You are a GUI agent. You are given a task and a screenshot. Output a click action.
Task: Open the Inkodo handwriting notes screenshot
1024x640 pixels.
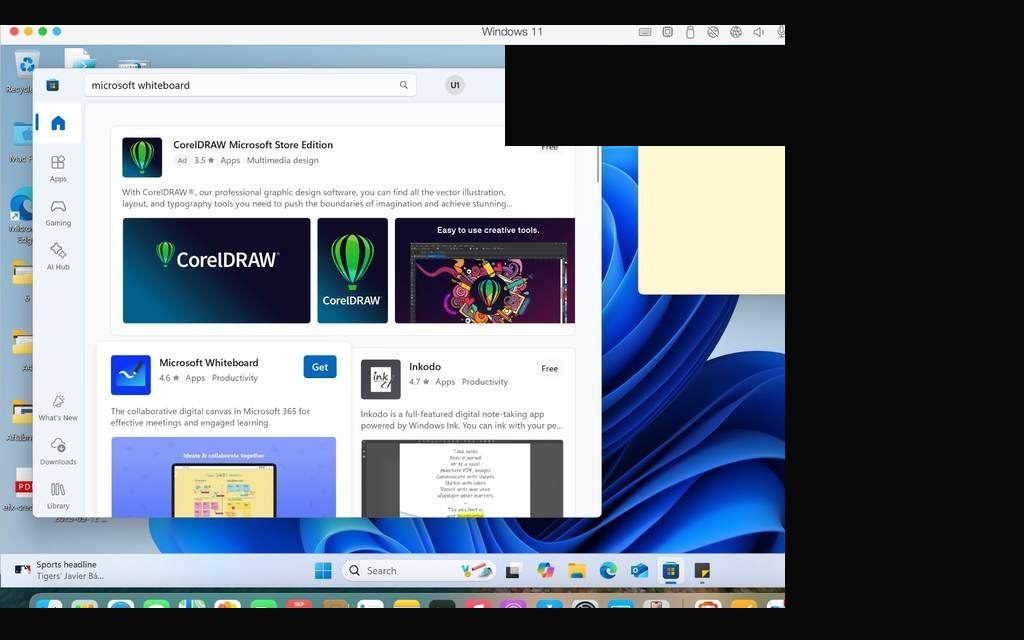[462, 479]
